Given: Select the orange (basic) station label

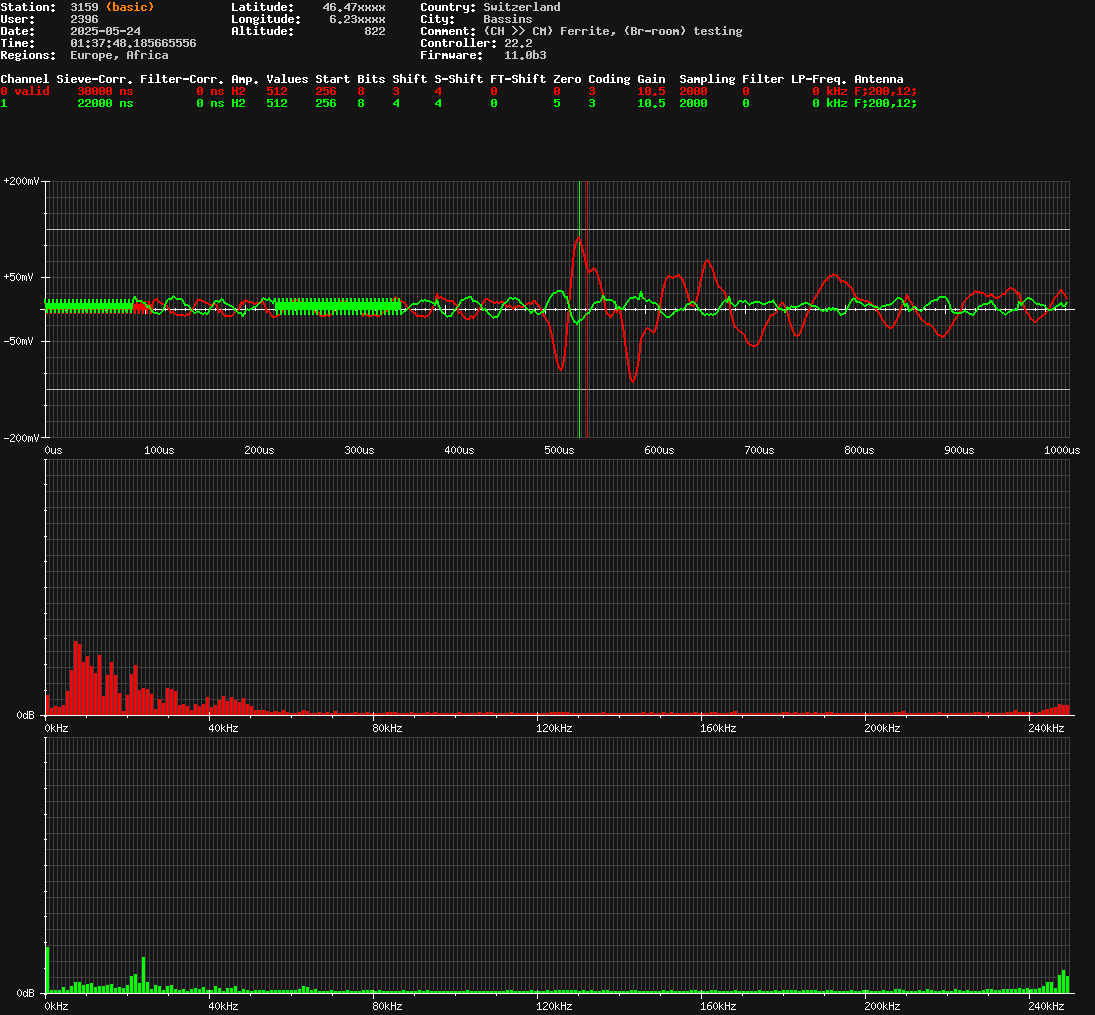Looking at the screenshot, I should 130,7.
